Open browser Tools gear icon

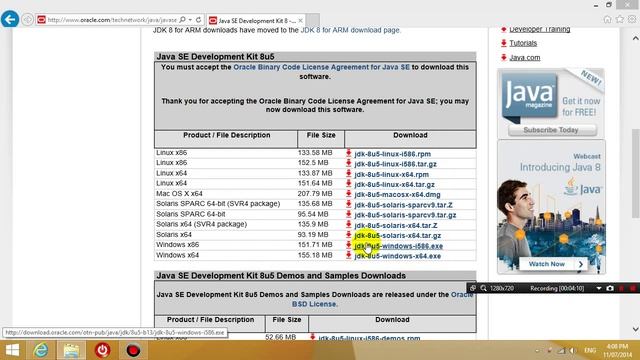tap(632, 20)
